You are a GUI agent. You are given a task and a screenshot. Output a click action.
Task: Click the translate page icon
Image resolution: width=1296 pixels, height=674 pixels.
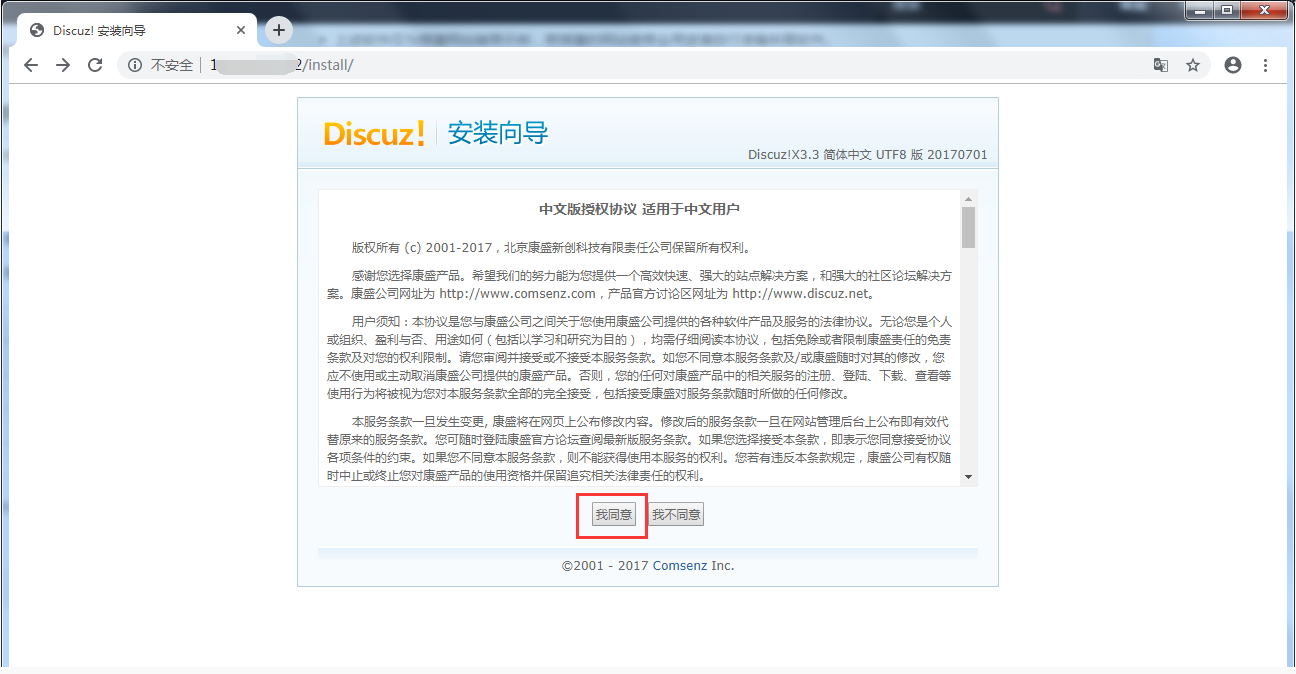pyautogui.click(x=1160, y=65)
